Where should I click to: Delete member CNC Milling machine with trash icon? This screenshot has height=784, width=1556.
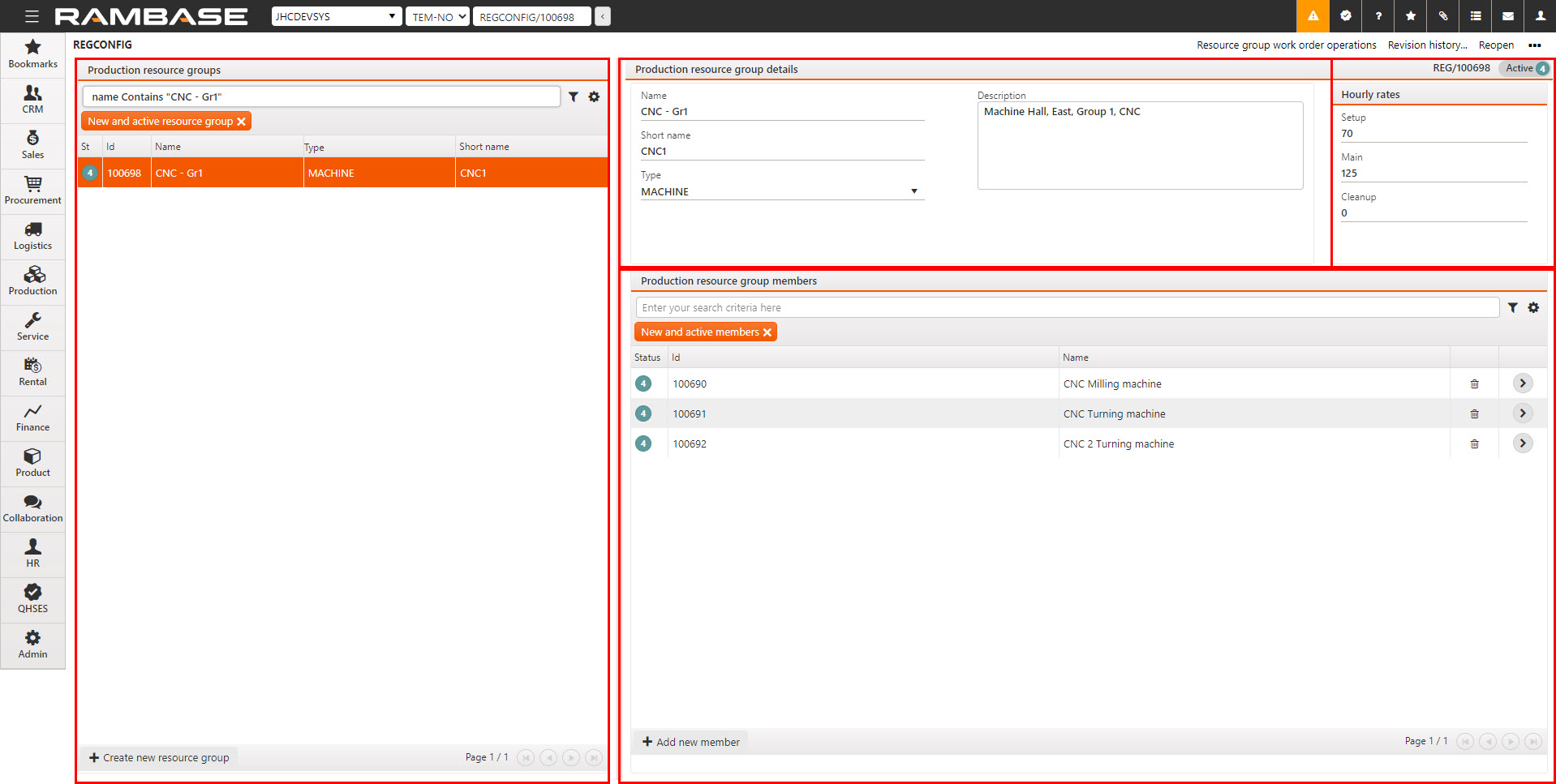(x=1474, y=384)
